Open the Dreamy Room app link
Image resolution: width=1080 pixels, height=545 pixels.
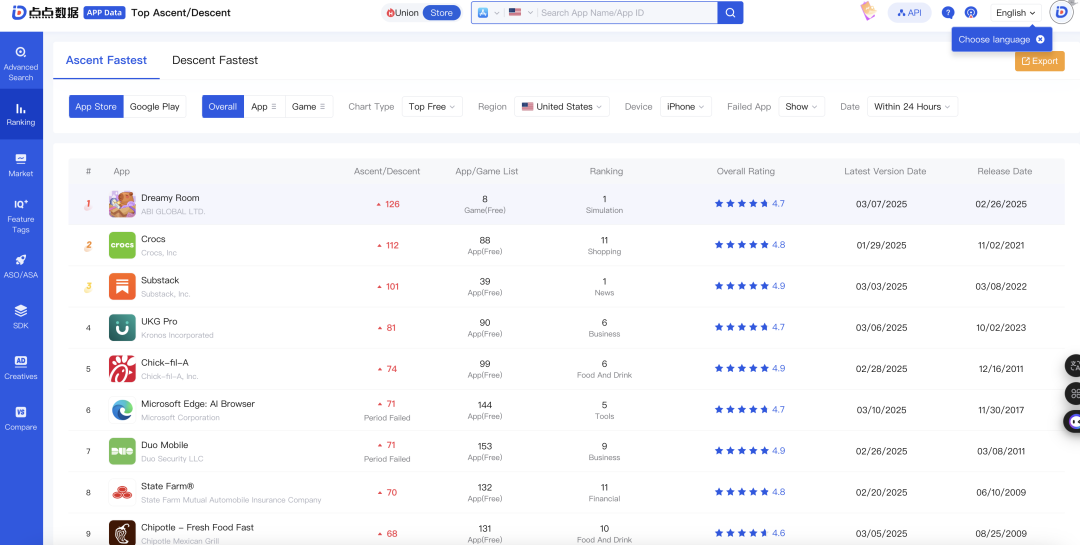point(169,198)
